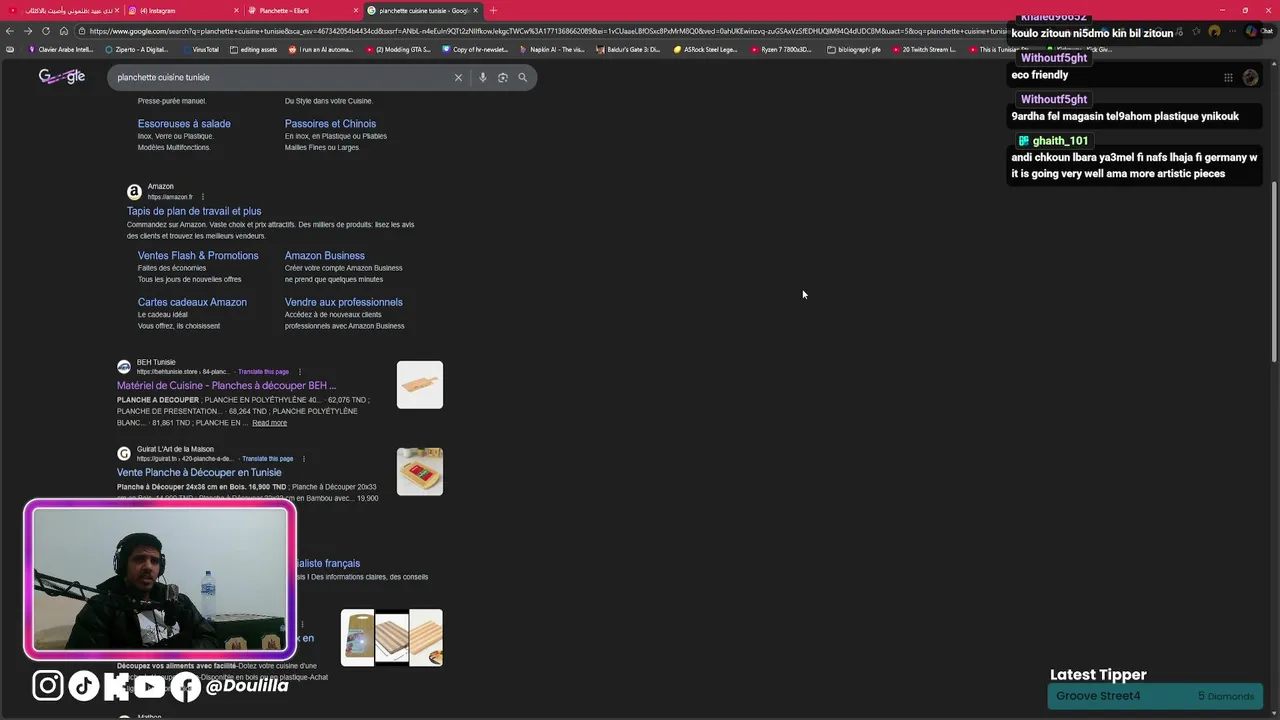Open the Copy of hr-newsletter bookmark
This screenshot has height=720, width=1280.
pyautogui.click(x=476, y=49)
